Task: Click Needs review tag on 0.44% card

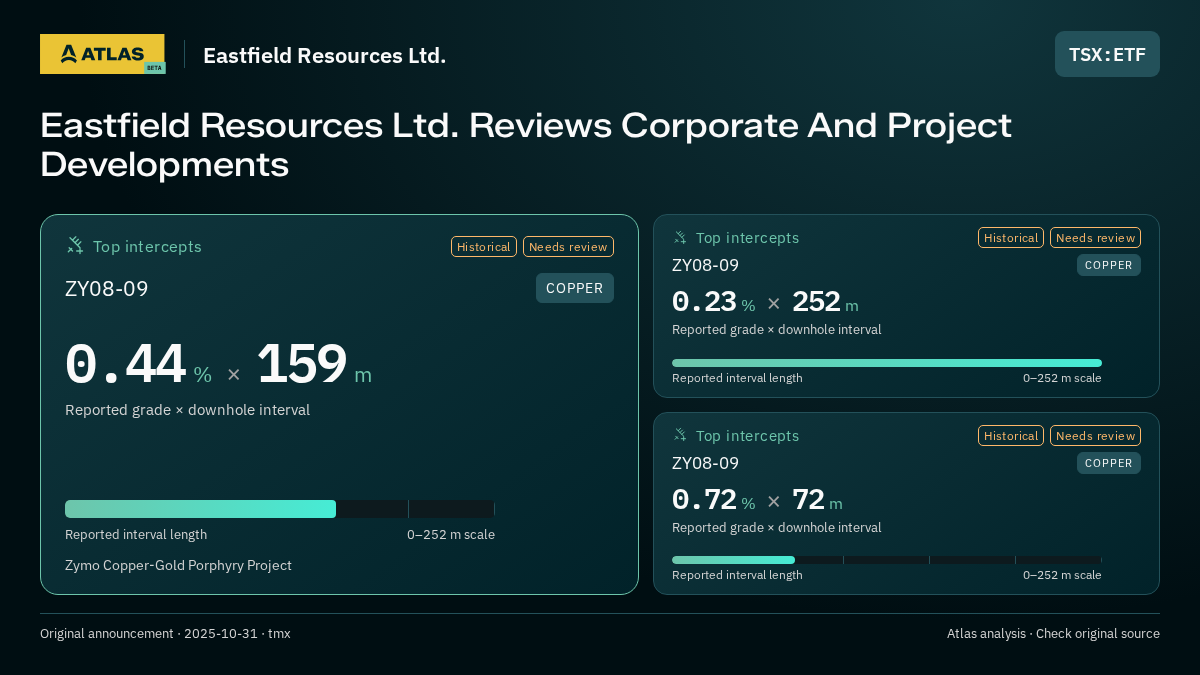Action: (568, 246)
